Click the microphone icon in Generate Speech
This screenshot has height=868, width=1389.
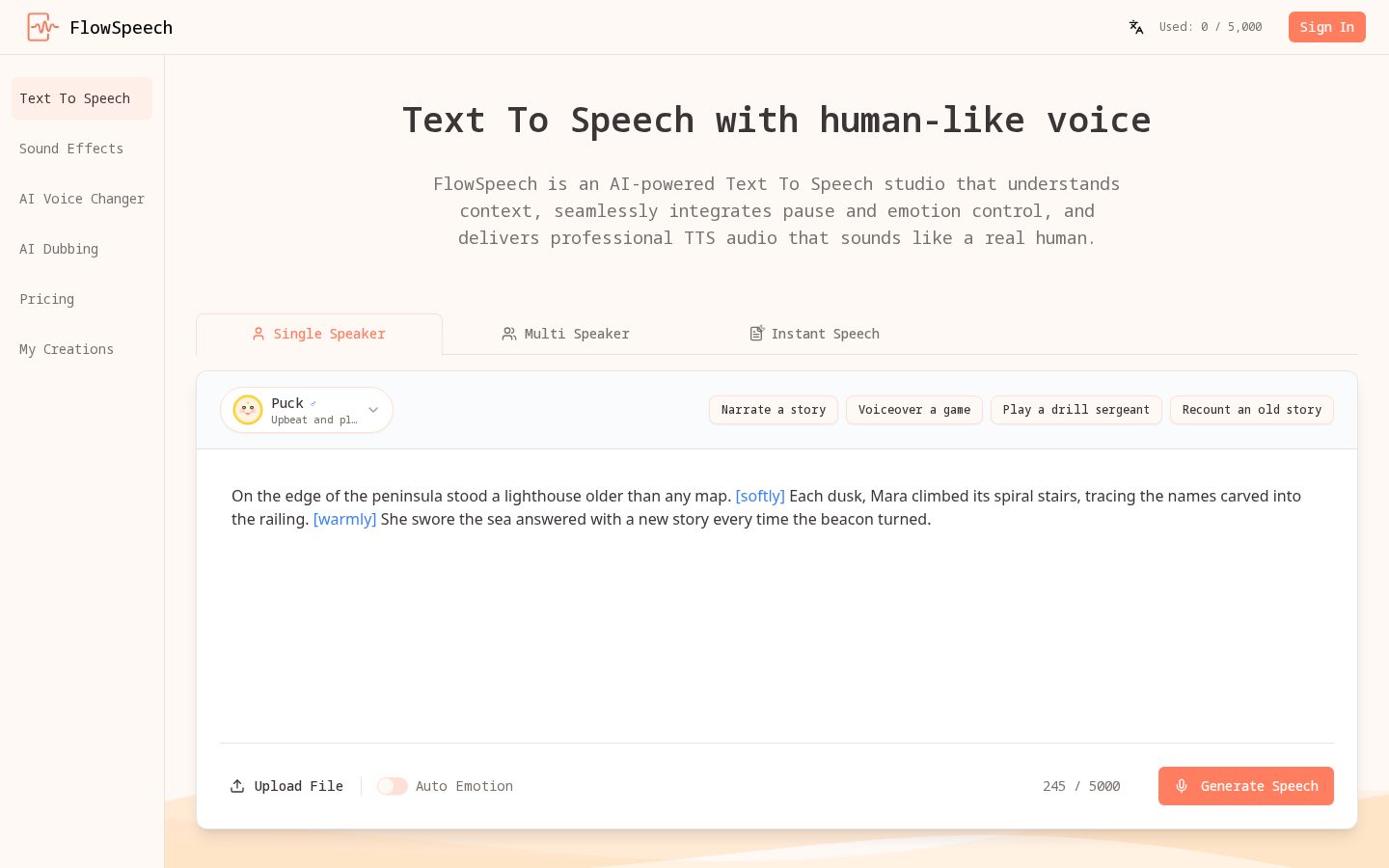[x=1182, y=786]
